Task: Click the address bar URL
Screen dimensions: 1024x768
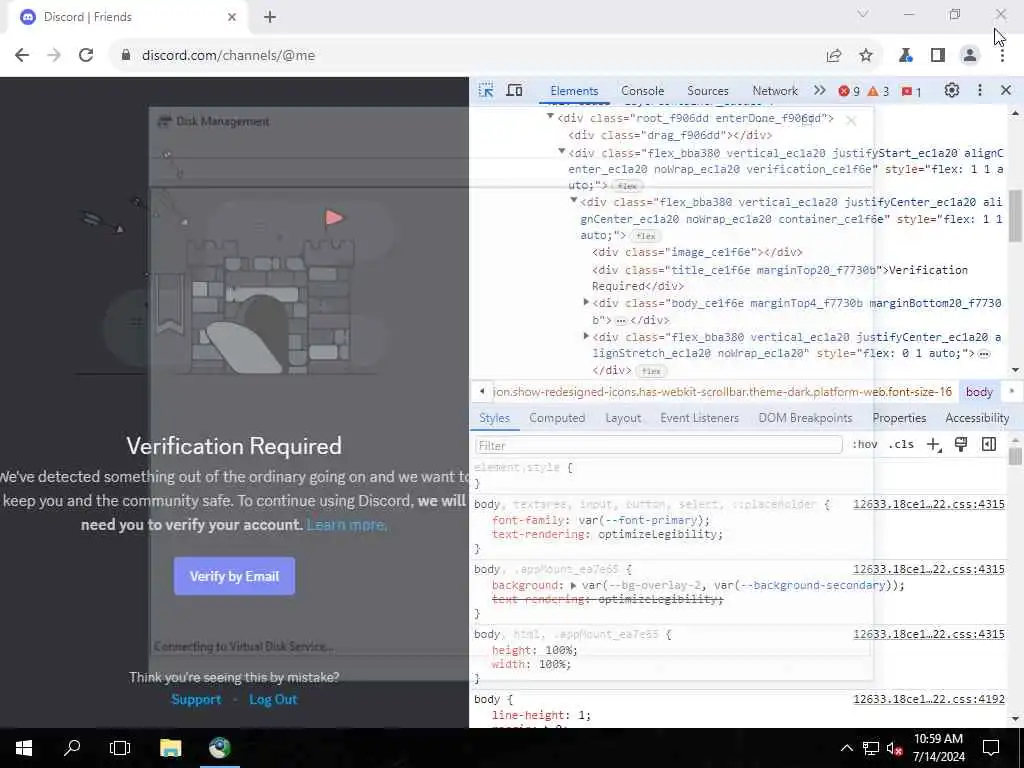Action: pyautogui.click(x=229, y=56)
